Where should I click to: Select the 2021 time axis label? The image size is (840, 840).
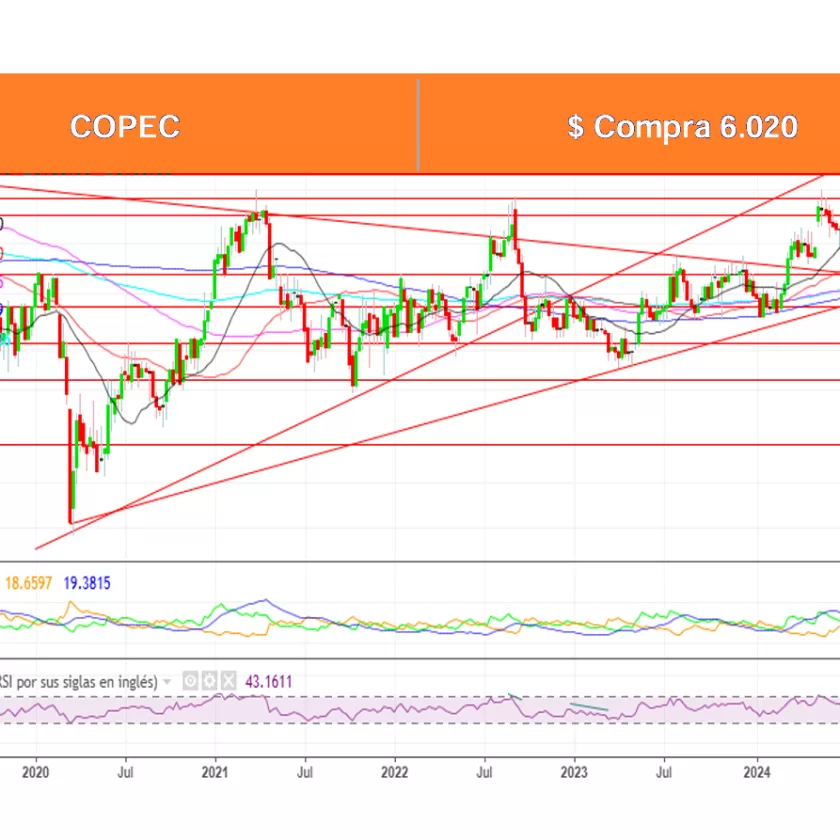[215, 772]
